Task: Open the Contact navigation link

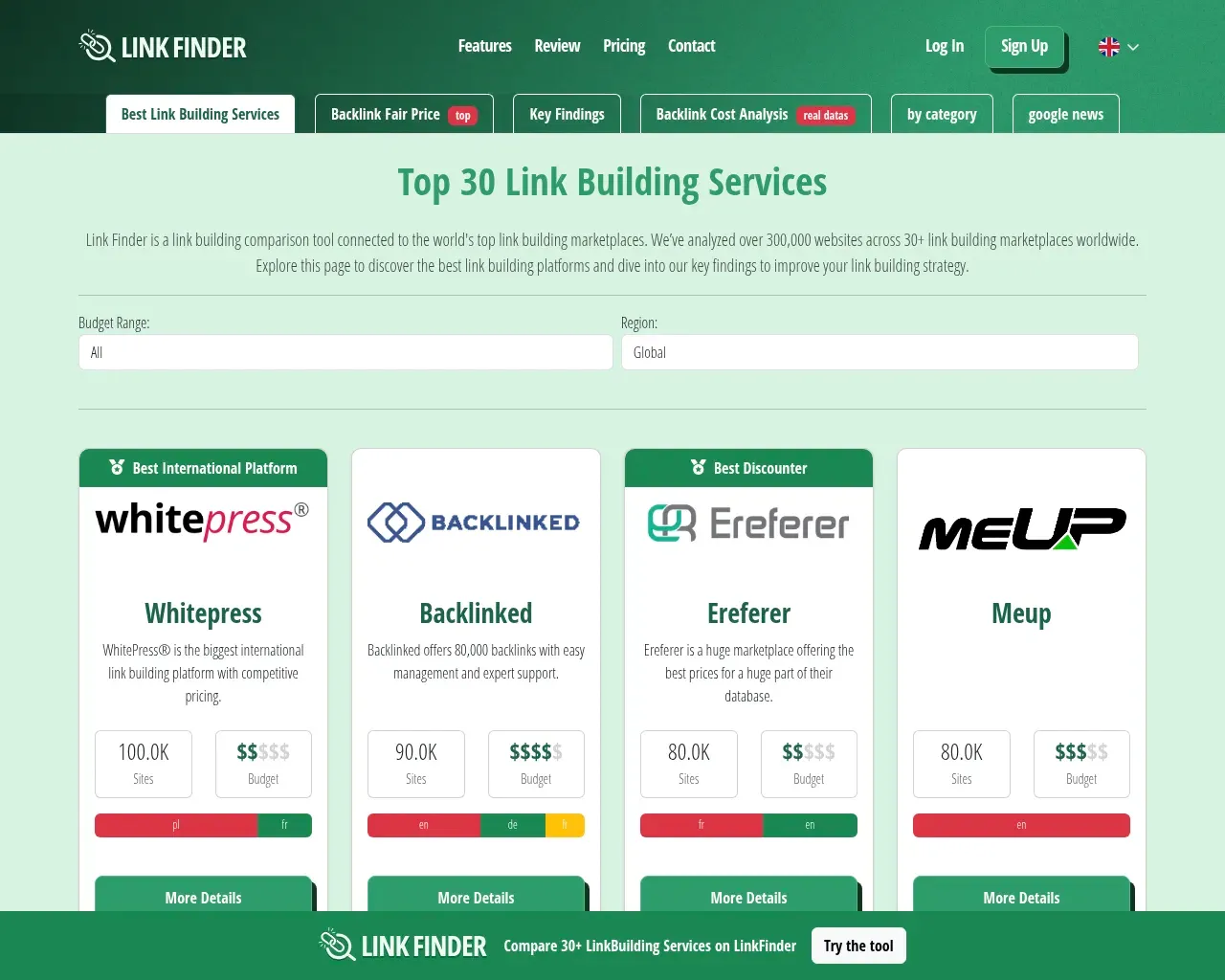Action: [691, 46]
